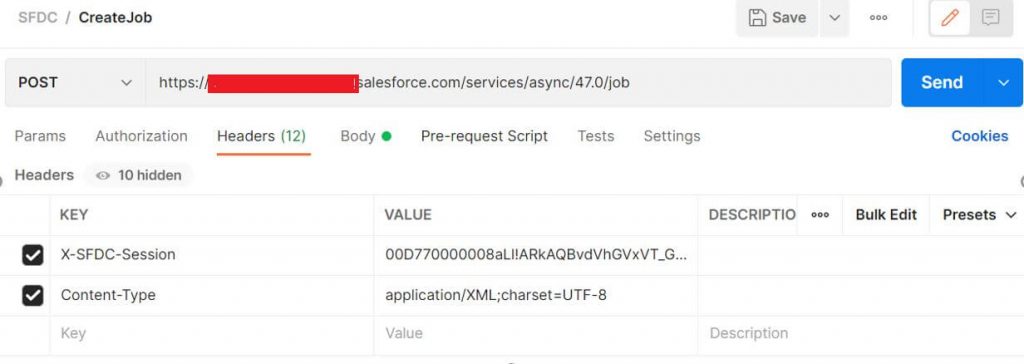Expand the Save options dropdown arrow
The height and width of the screenshot is (364, 1024).
(835, 18)
